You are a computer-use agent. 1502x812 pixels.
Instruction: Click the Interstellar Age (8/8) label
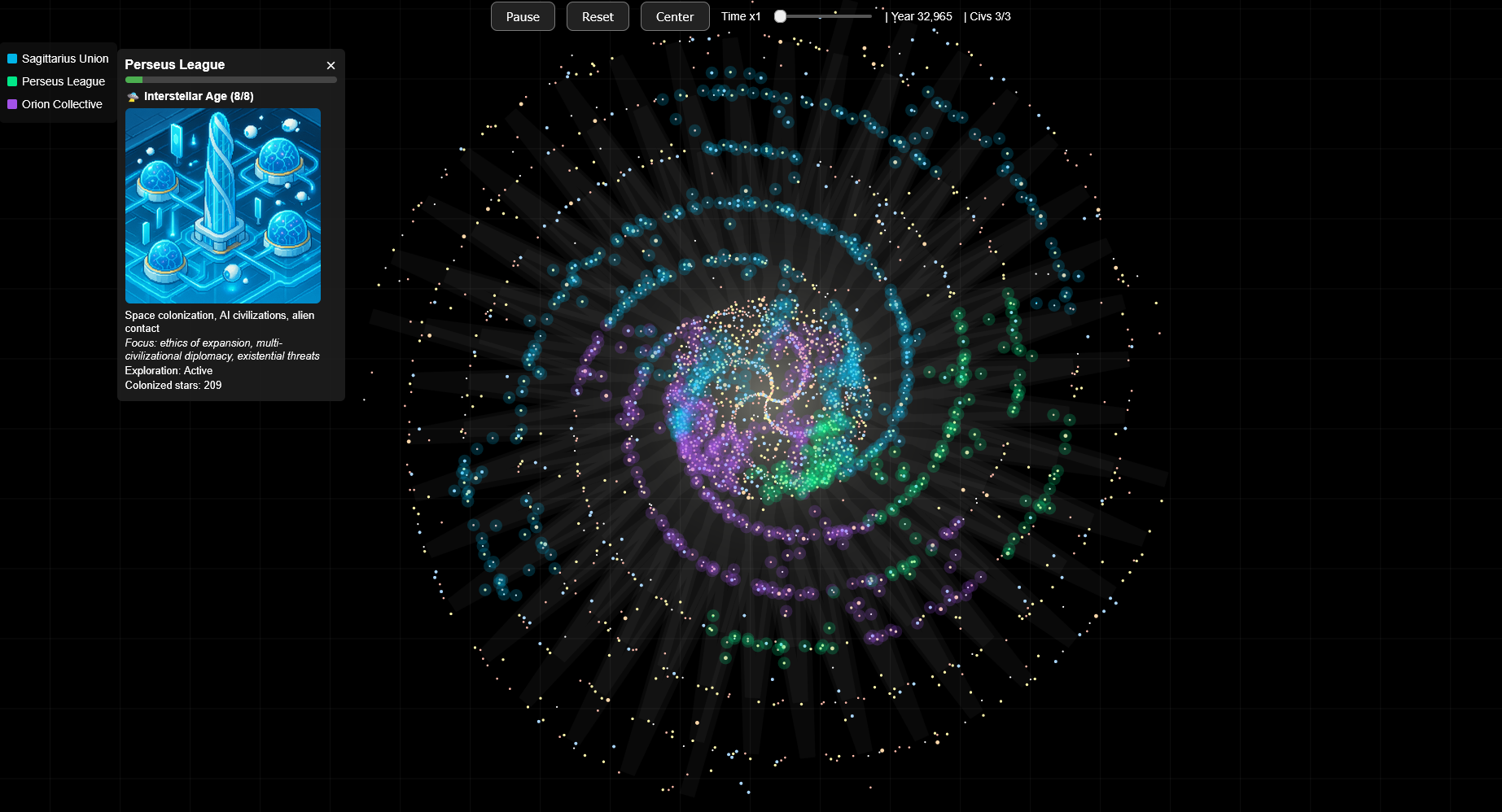pos(199,96)
